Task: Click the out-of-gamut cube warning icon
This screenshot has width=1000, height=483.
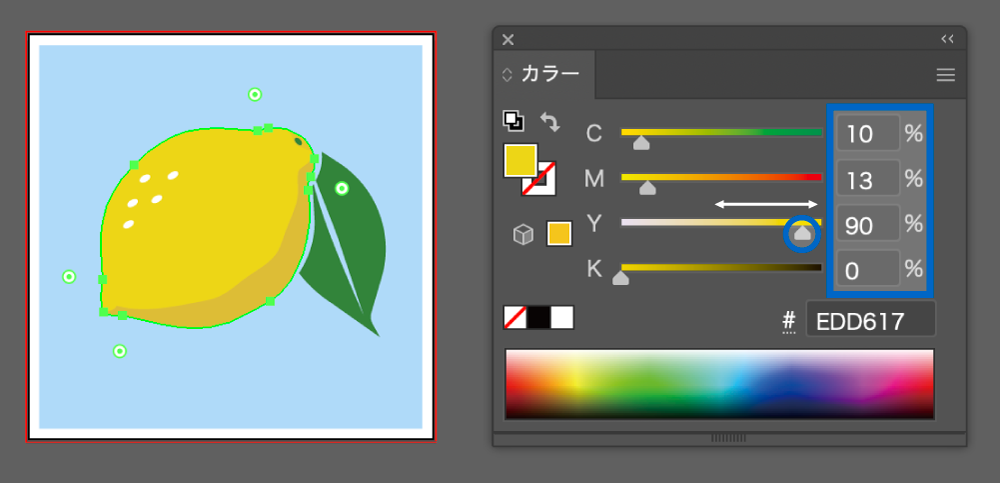Action: 523,234
